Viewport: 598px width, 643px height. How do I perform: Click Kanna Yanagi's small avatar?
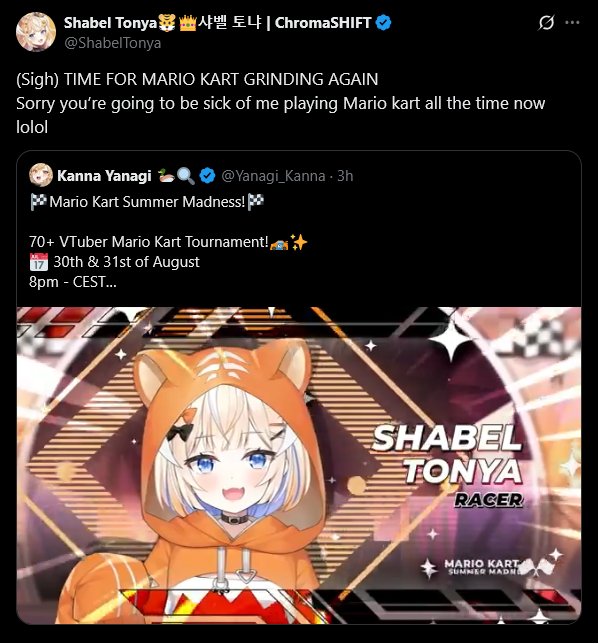click(41, 175)
